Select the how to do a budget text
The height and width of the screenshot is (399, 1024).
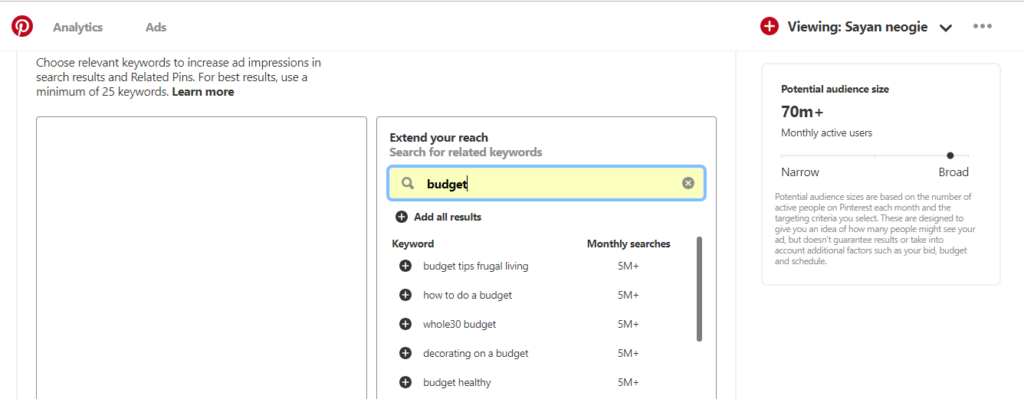468,295
